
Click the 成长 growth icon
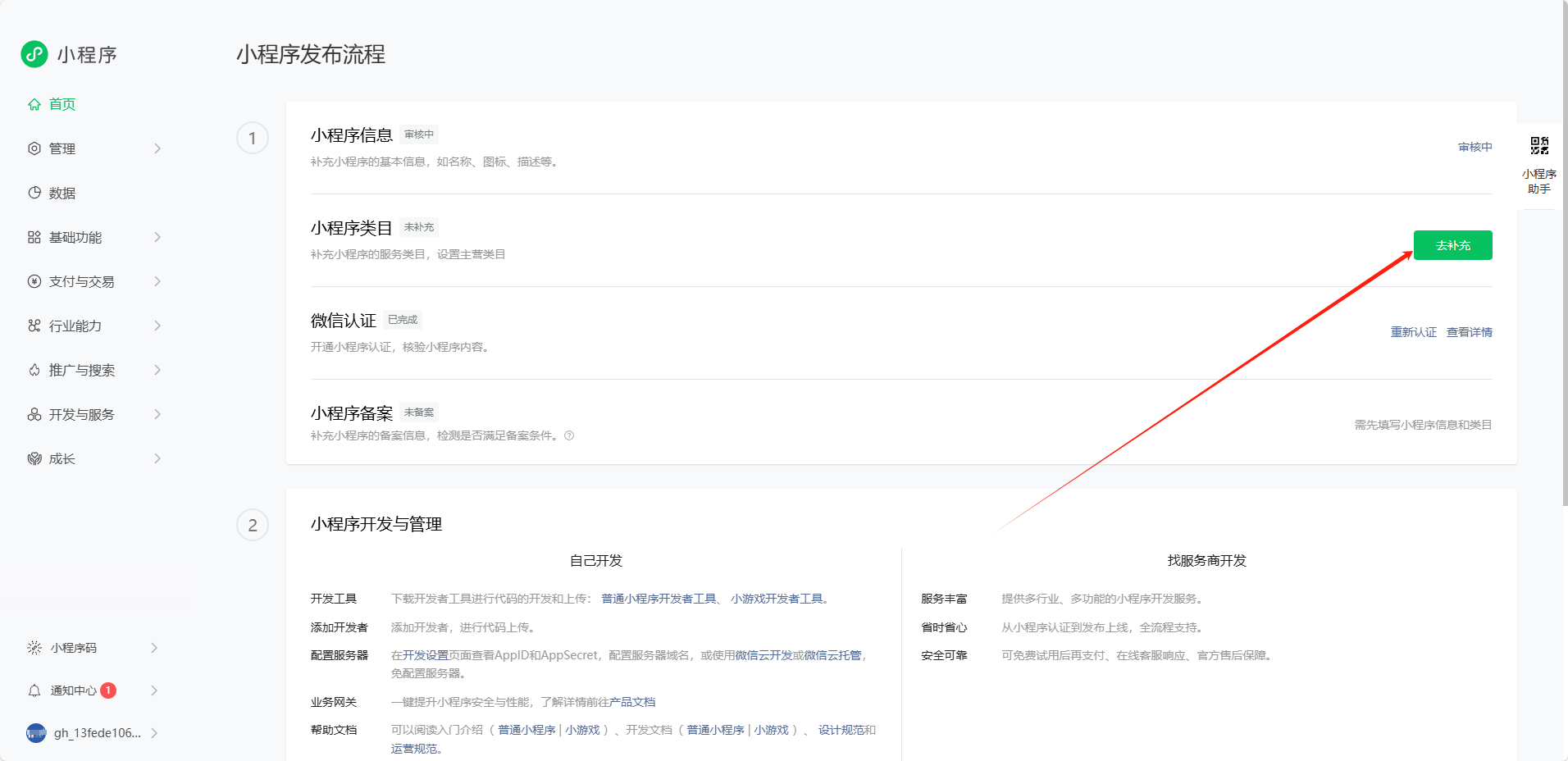(x=34, y=458)
